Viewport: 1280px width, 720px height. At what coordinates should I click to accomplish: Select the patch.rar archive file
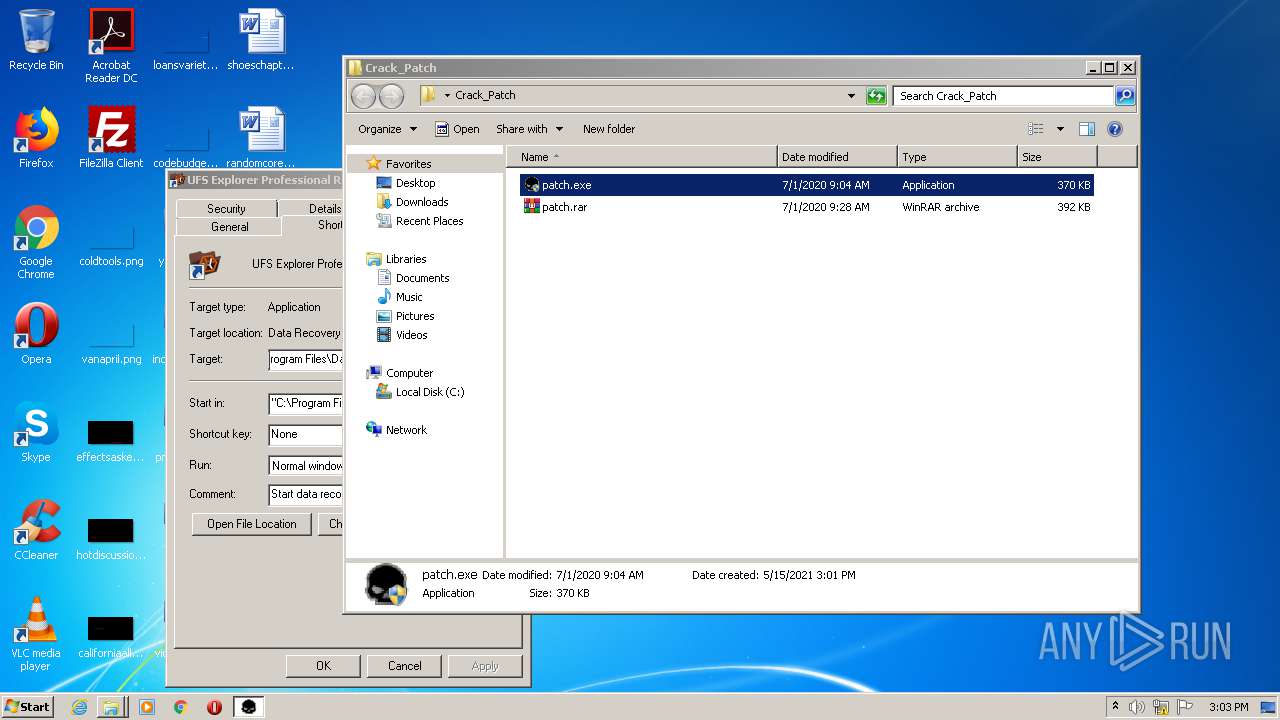tap(555, 207)
